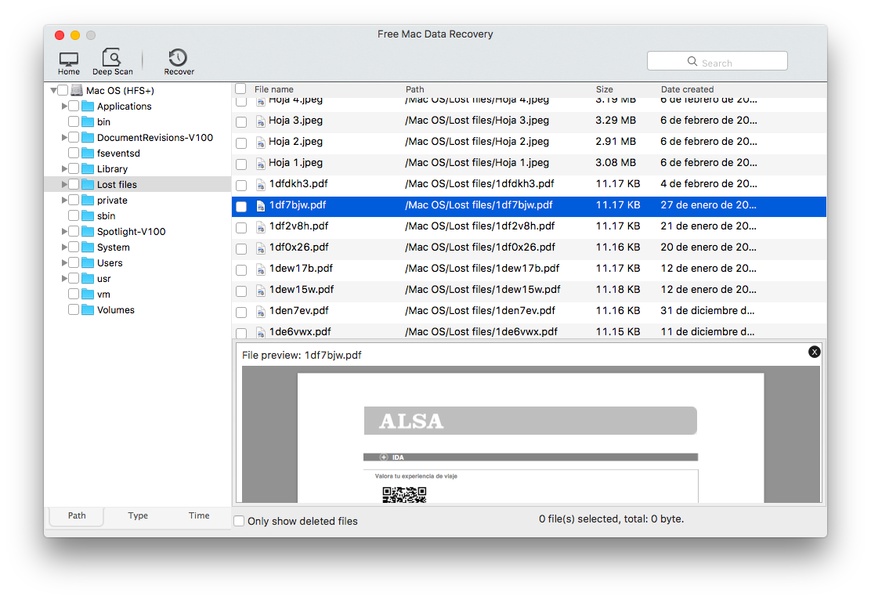Click the Home toolbar icon
This screenshot has height=600, width=871.
click(68, 61)
